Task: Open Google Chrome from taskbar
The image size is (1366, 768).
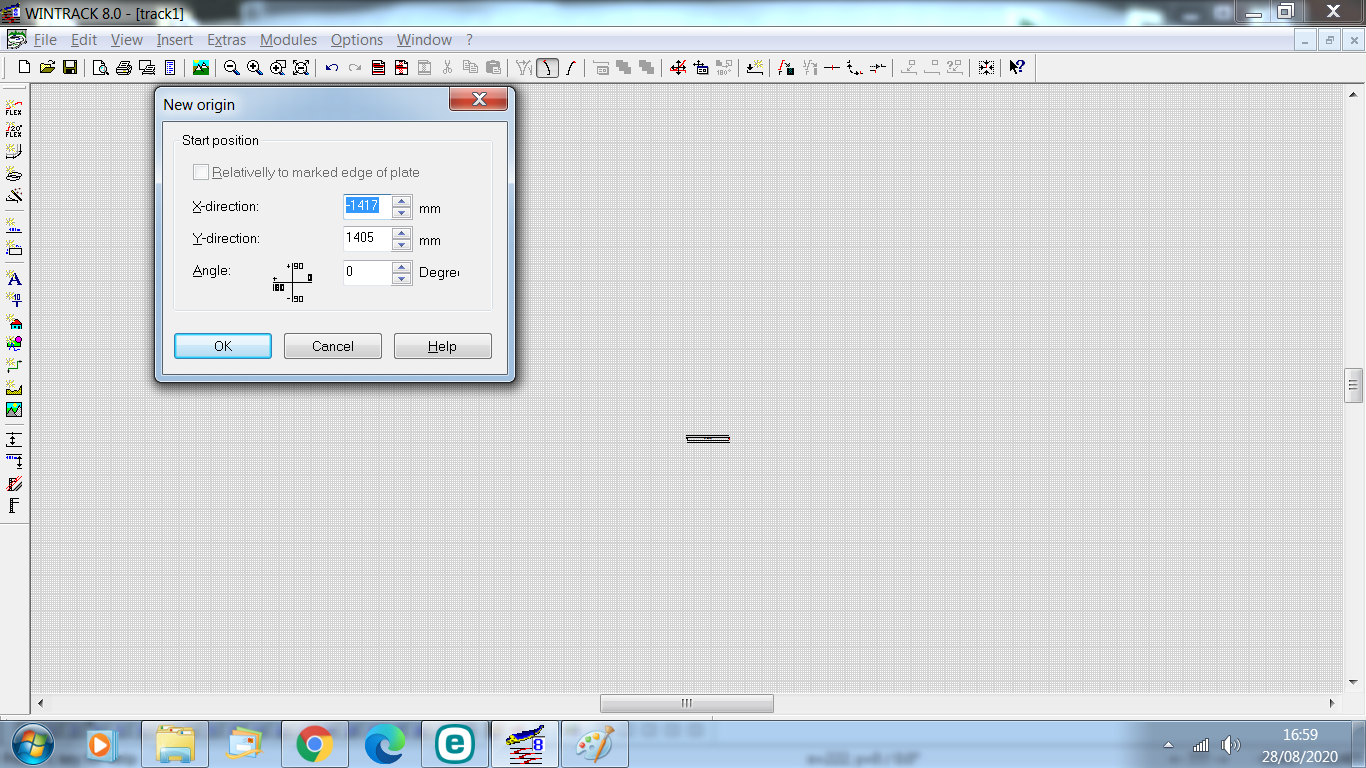Action: pyautogui.click(x=315, y=745)
